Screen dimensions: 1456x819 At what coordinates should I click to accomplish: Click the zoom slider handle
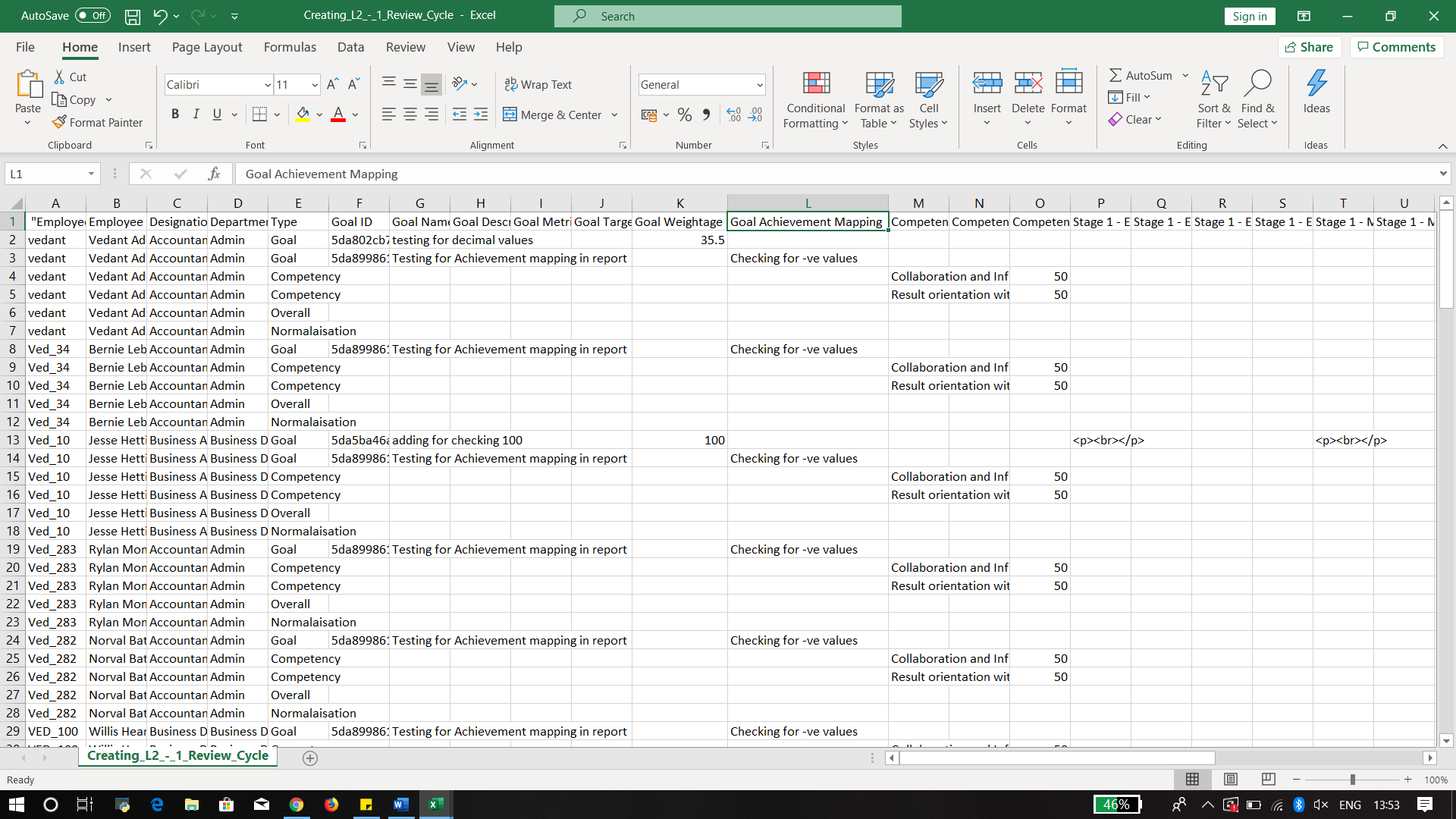(x=1352, y=780)
